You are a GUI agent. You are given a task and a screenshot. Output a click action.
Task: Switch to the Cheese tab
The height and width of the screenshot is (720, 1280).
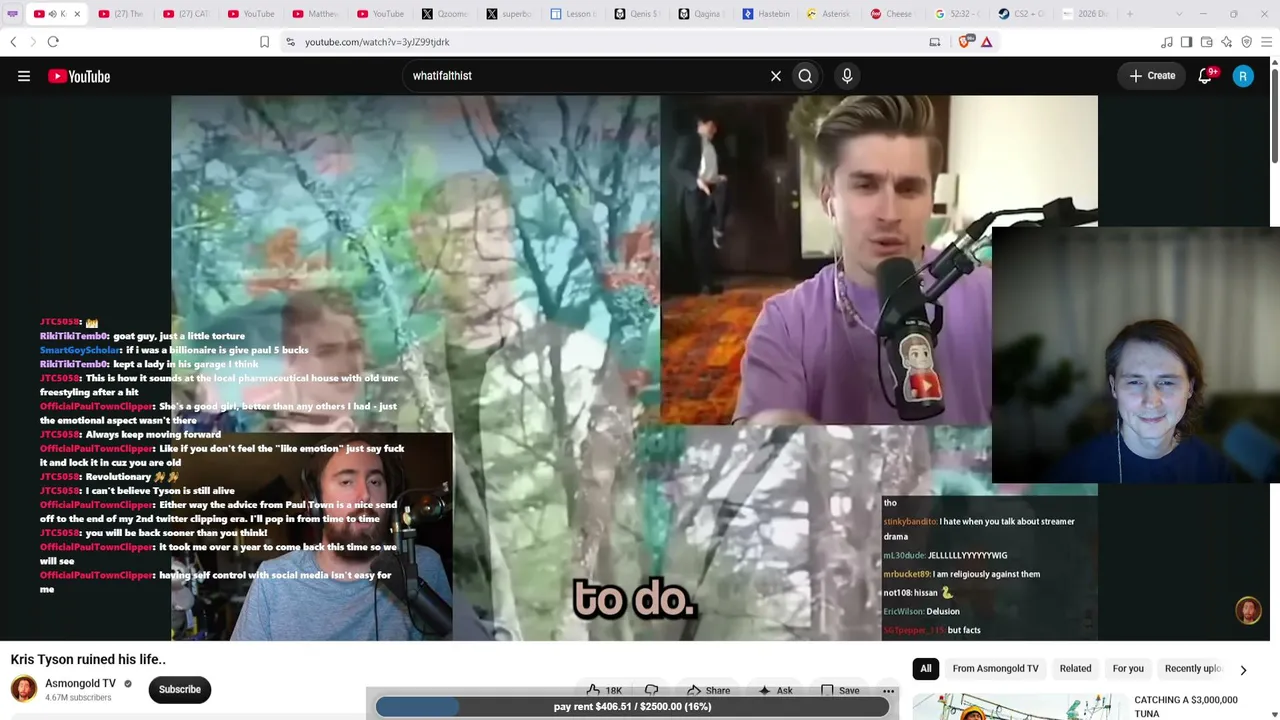point(893,14)
